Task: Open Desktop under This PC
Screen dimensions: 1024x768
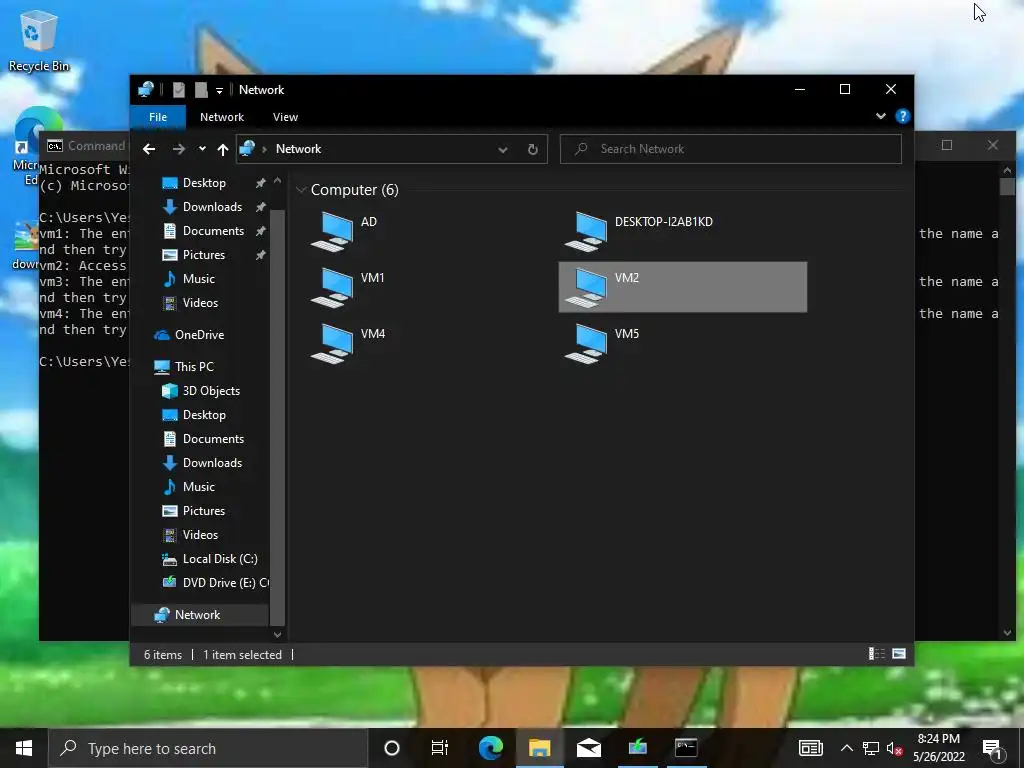Action: pyautogui.click(x=204, y=415)
